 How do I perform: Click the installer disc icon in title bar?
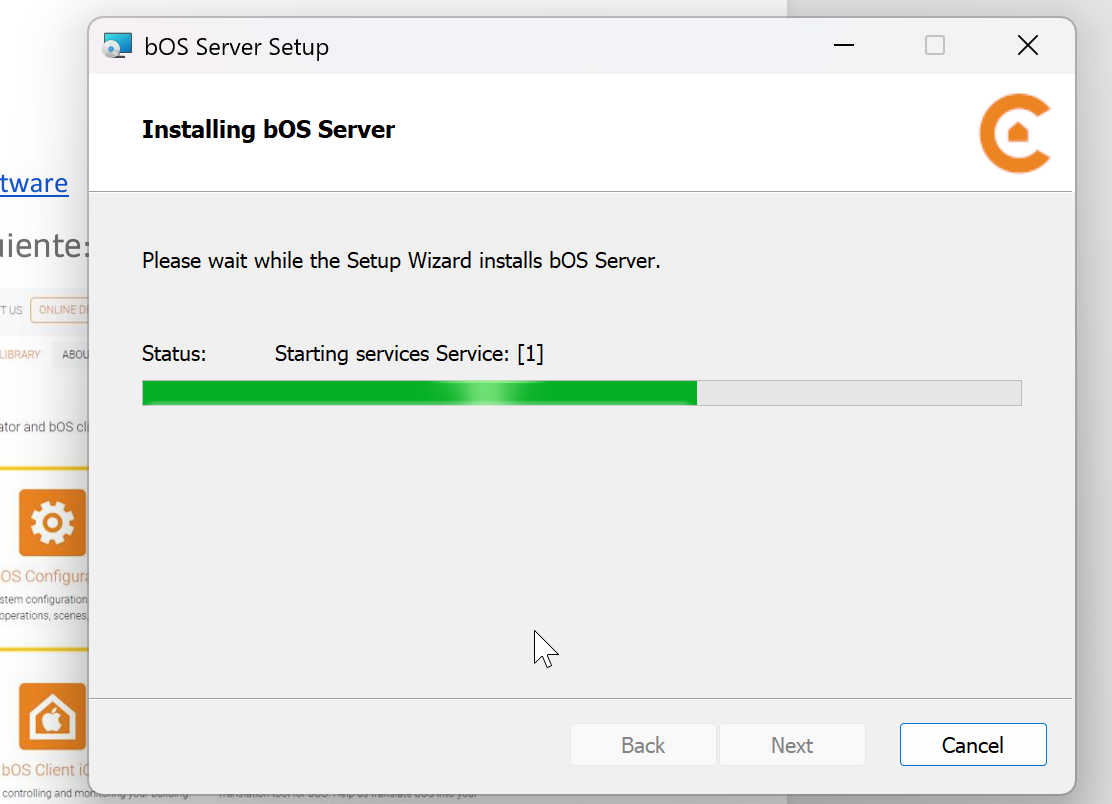click(x=118, y=46)
